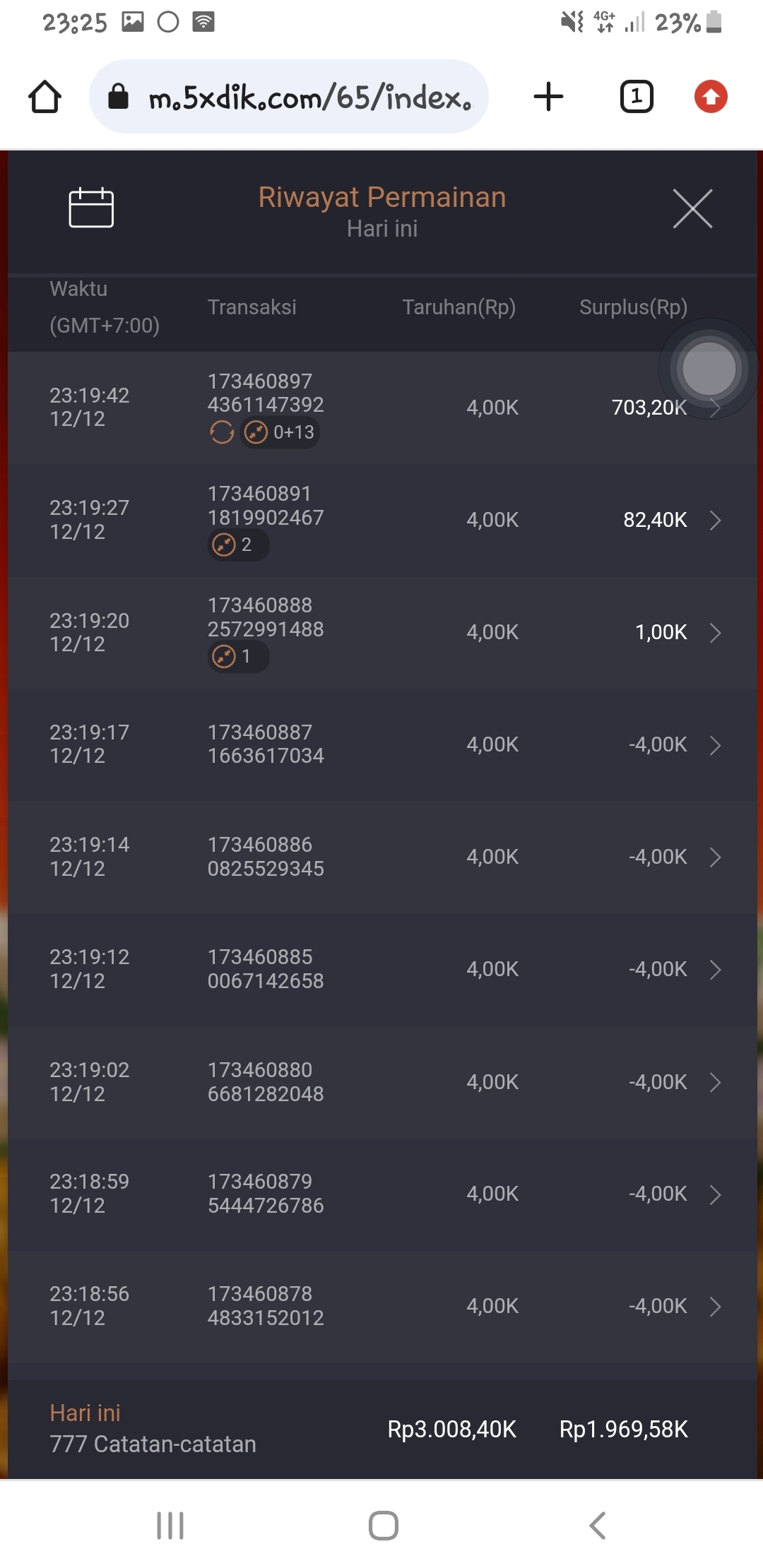
Task: Tap the red upload arrow icon
Action: pyautogui.click(x=711, y=97)
